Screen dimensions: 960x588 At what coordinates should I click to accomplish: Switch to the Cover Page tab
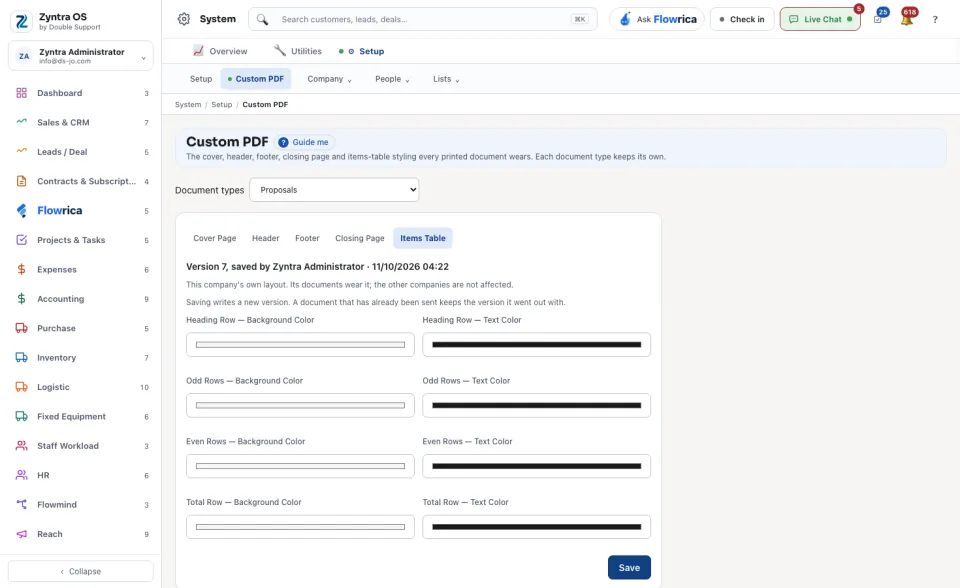click(x=215, y=238)
